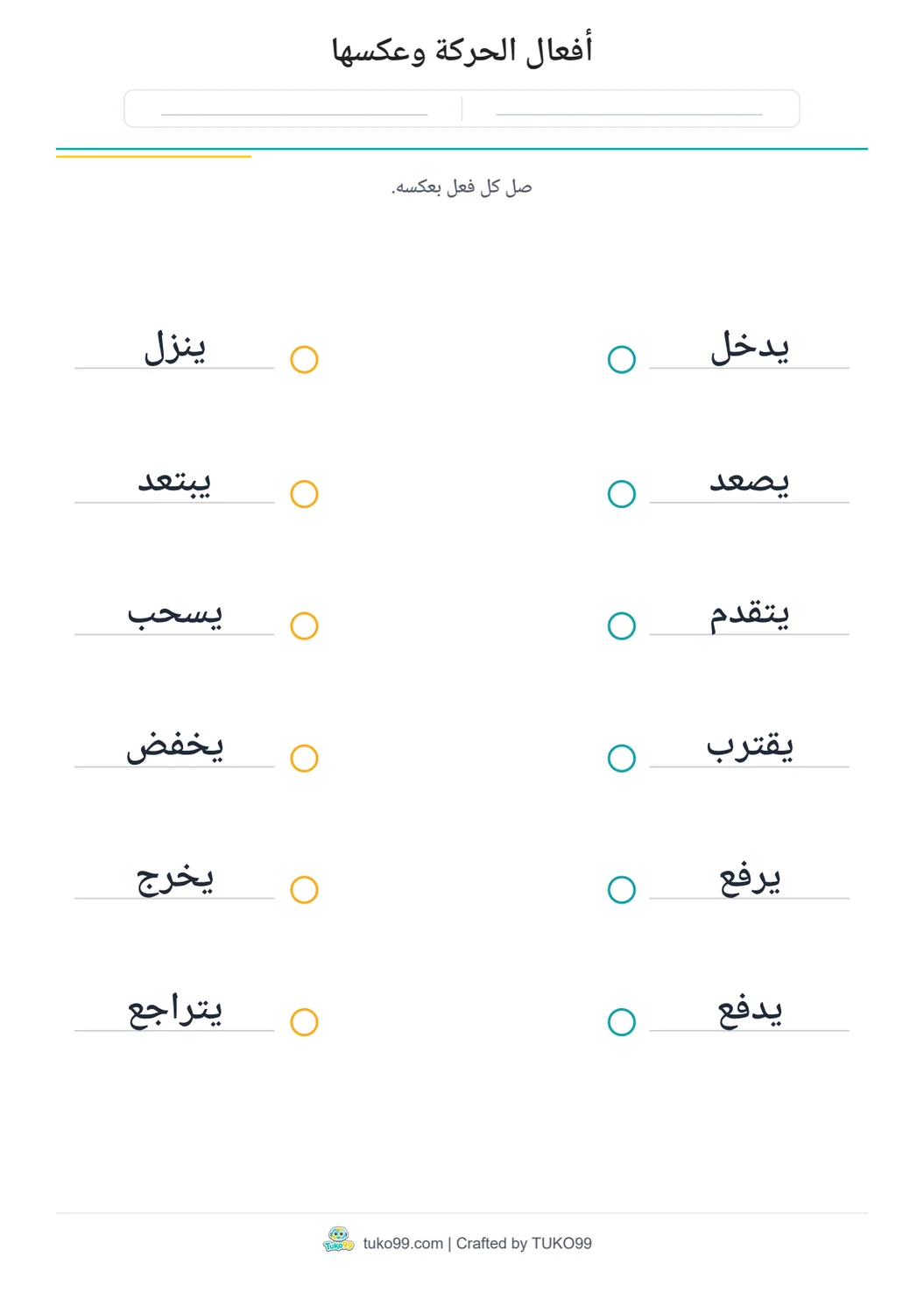Click the teal circle next to يرفع
This screenshot has width=924, height=1306.
pos(621,889)
